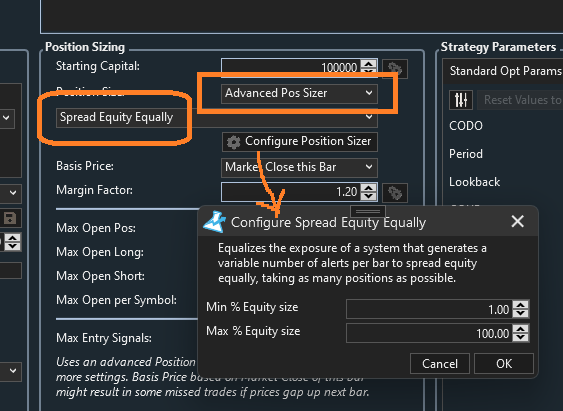The height and width of the screenshot is (411, 563).
Task: Click Cancel in the configure dialog
Action: tap(440, 364)
